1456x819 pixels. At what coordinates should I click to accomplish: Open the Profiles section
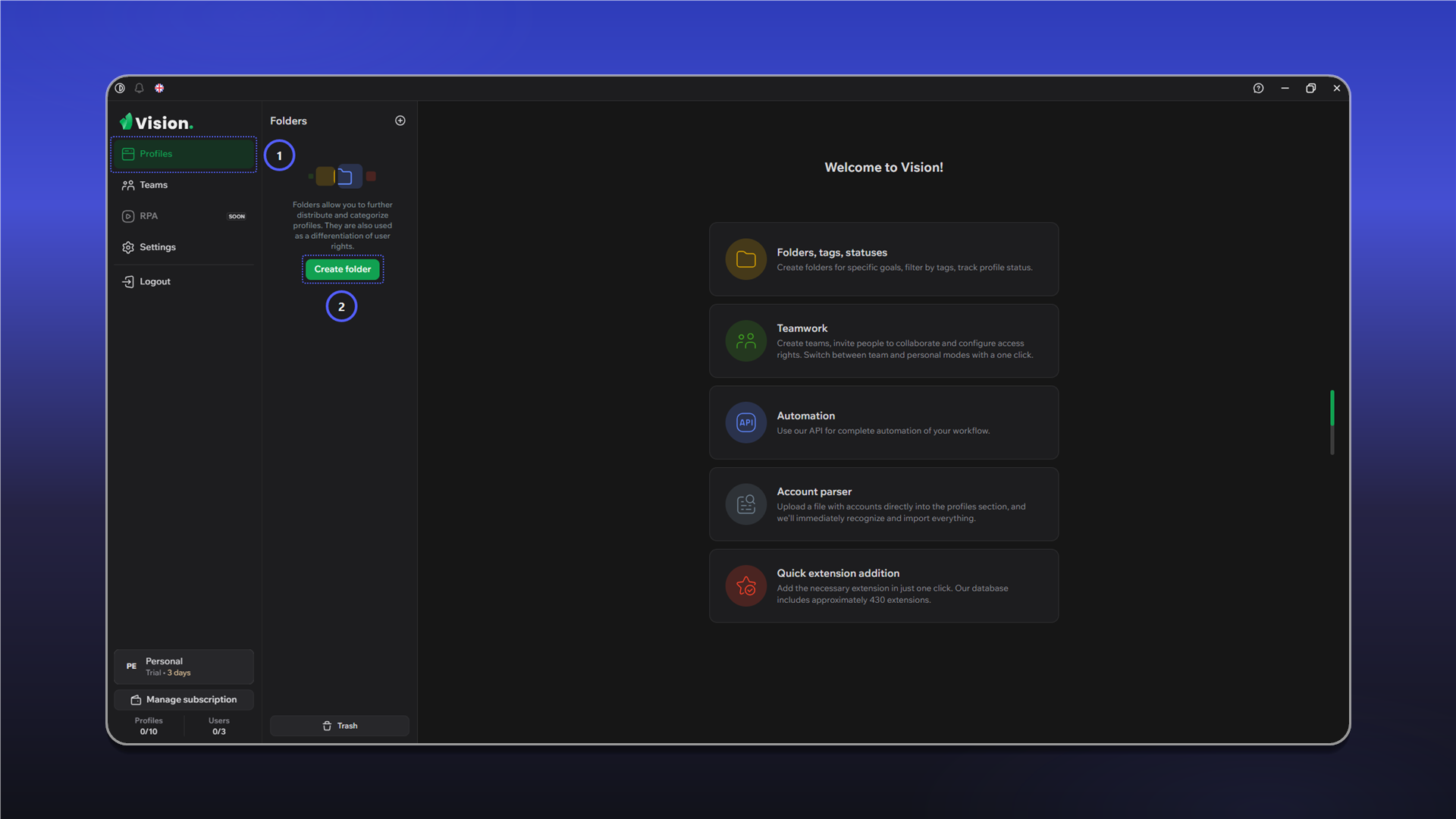tap(184, 154)
